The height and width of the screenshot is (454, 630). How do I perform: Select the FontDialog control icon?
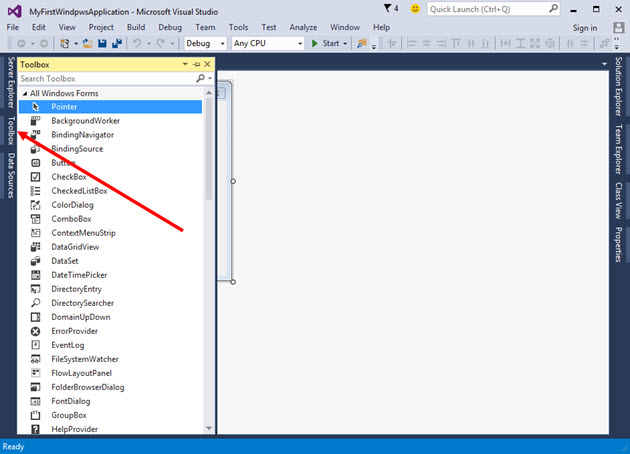tap(35, 401)
